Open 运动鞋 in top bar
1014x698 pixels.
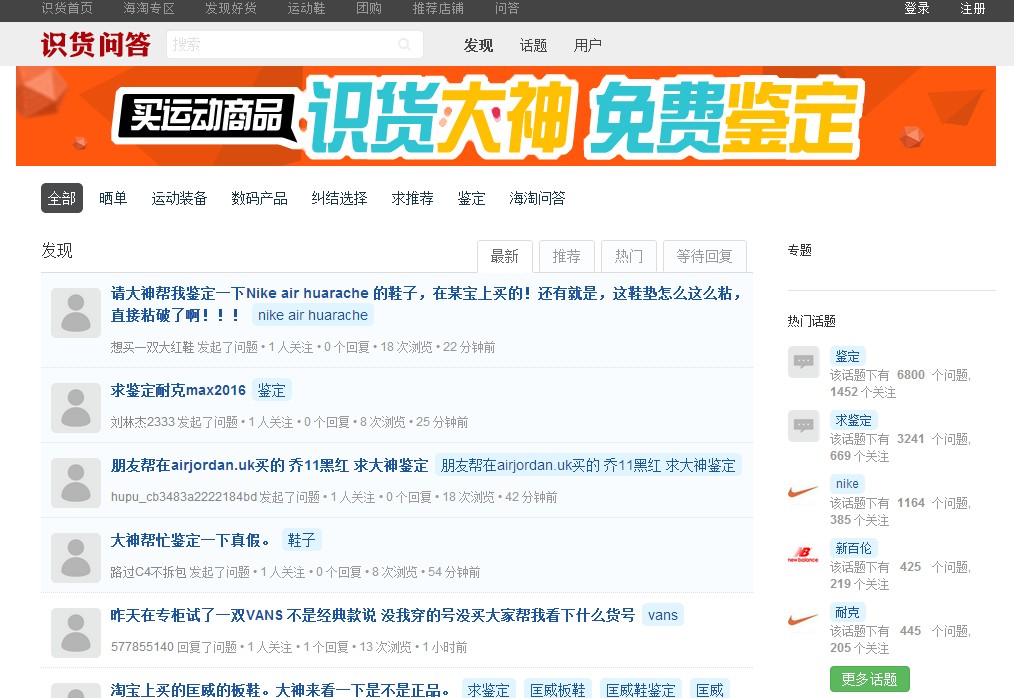coord(307,8)
